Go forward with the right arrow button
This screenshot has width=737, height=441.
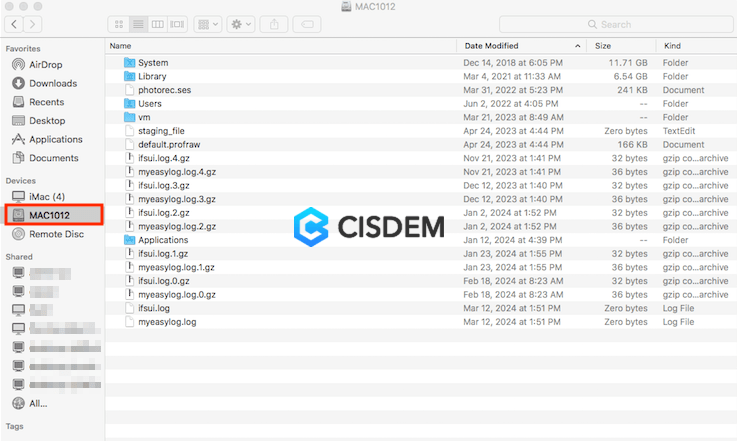32,24
